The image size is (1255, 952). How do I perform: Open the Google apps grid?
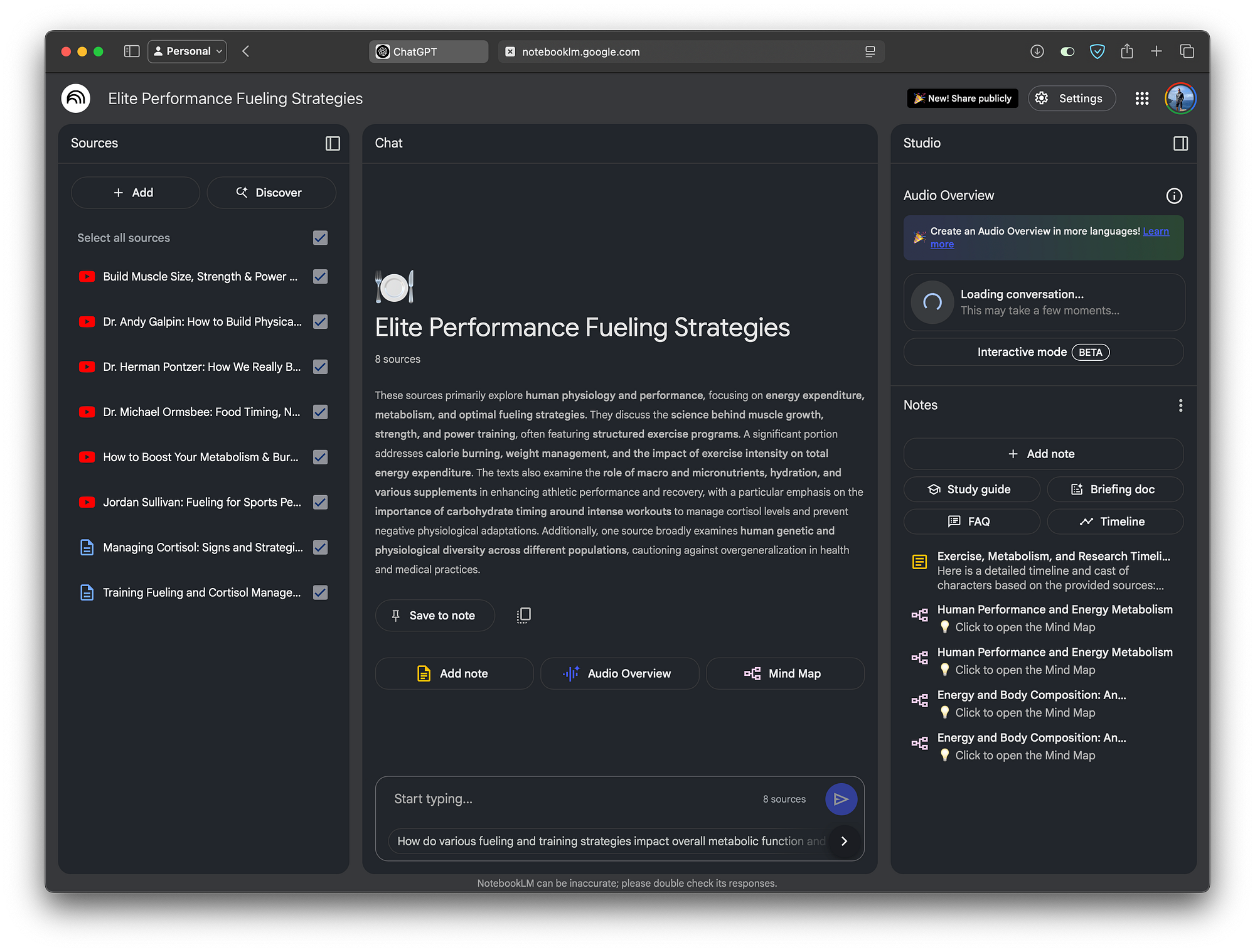click(1141, 98)
